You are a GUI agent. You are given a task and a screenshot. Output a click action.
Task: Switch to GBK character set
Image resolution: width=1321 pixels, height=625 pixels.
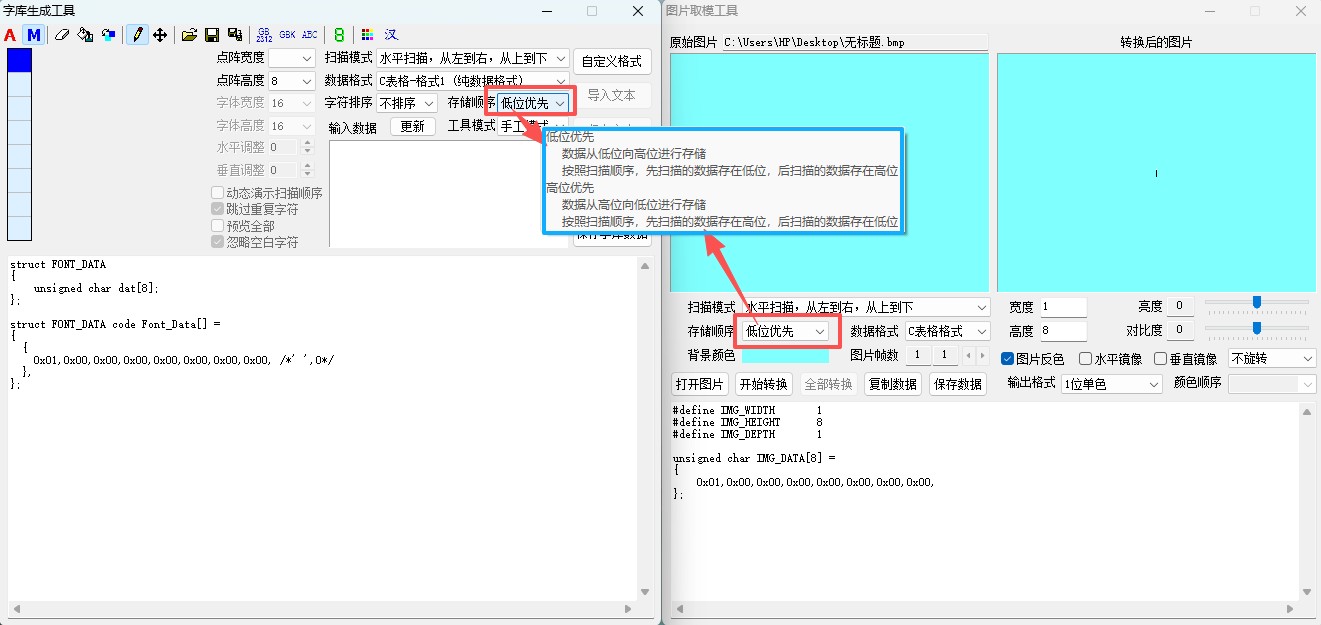click(x=287, y=34)
